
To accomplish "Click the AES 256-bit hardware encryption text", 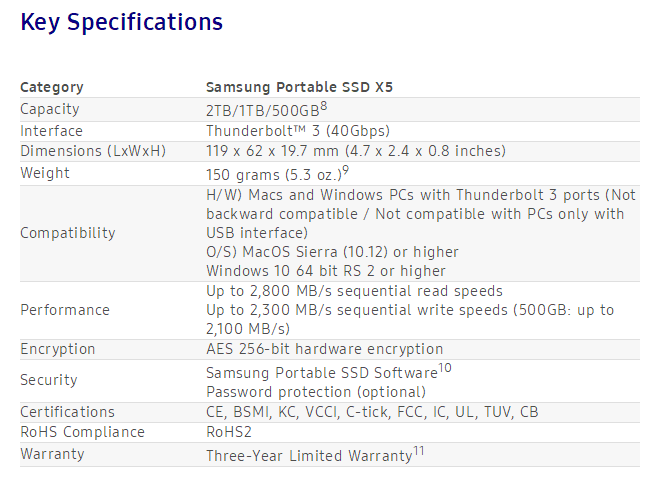I will coord(324,349).
